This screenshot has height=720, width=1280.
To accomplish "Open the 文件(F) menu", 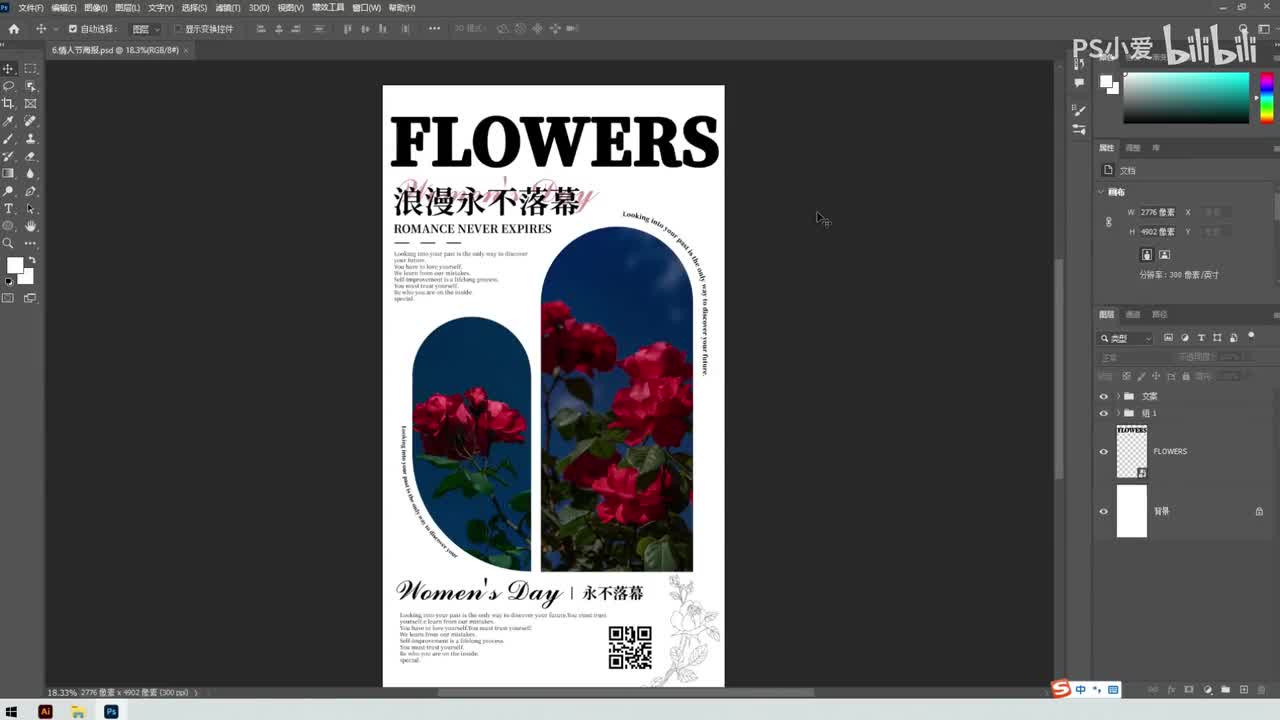I will pyautogui.click(x=31, y=8).
